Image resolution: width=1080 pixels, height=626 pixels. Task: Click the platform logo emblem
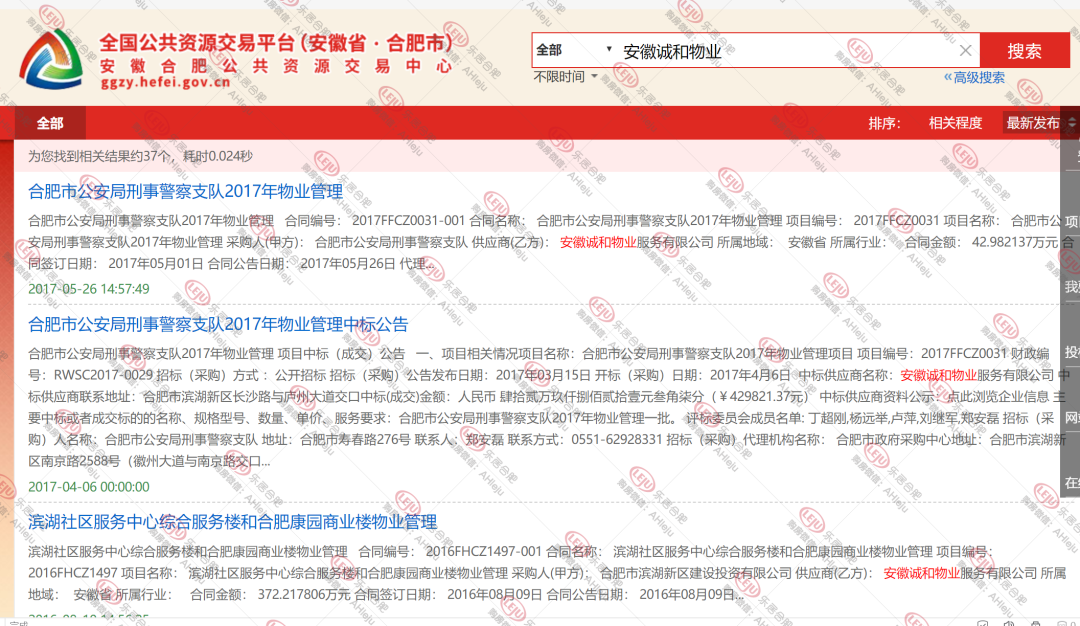51,59
